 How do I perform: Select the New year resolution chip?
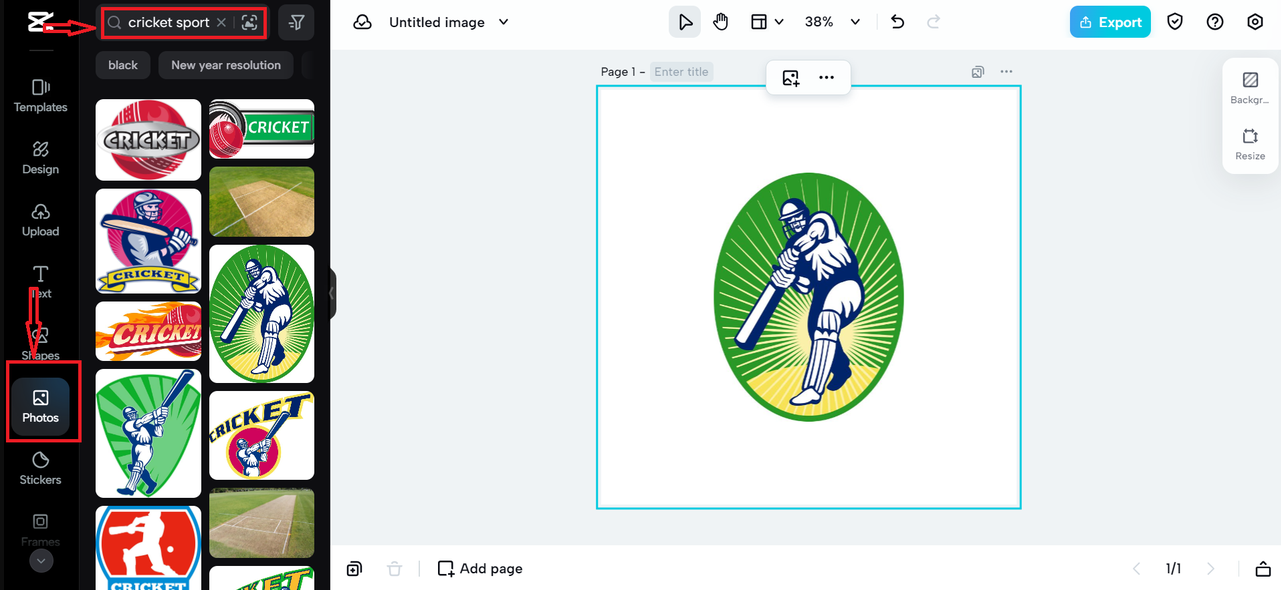(x=226, y=65)
